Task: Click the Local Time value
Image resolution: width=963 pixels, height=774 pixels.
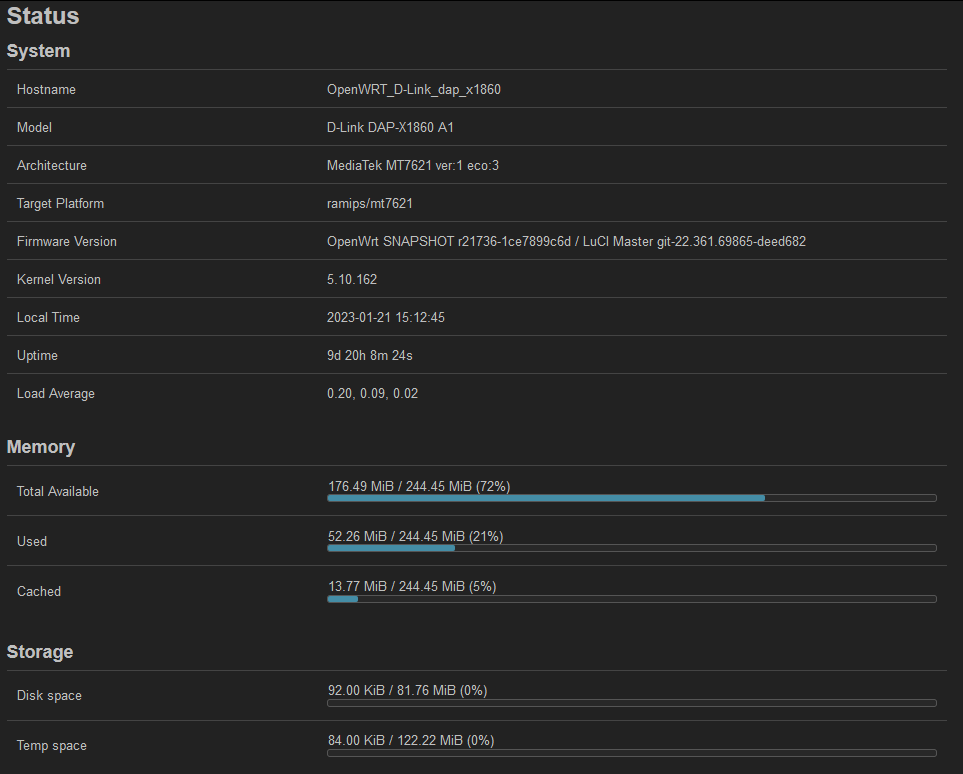Action: point(386,318)
